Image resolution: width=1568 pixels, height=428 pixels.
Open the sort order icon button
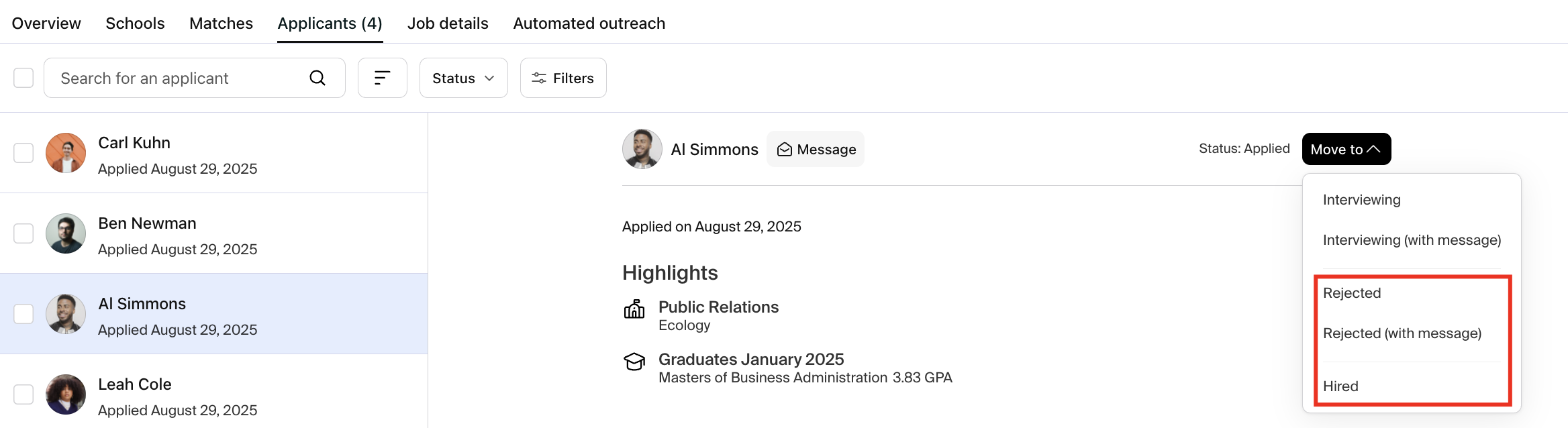pyautogui.click(x=383, y=78)
